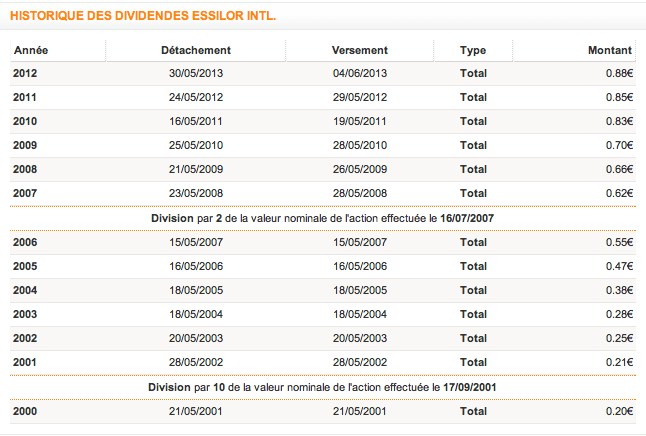
Task: Click the 'Versement' column header
Action: 359,50
